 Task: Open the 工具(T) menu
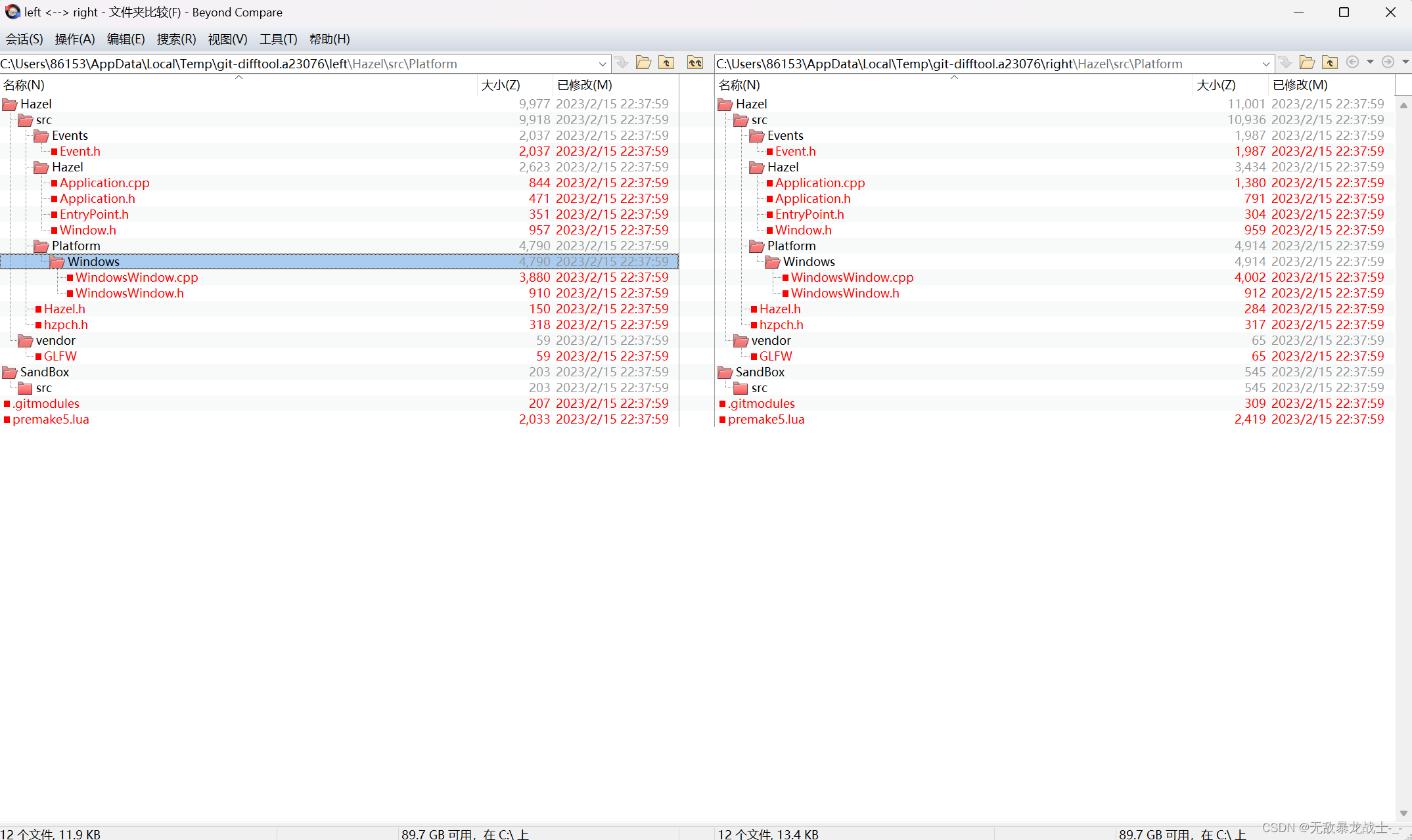pyautogui.click(x=278, y=39)
